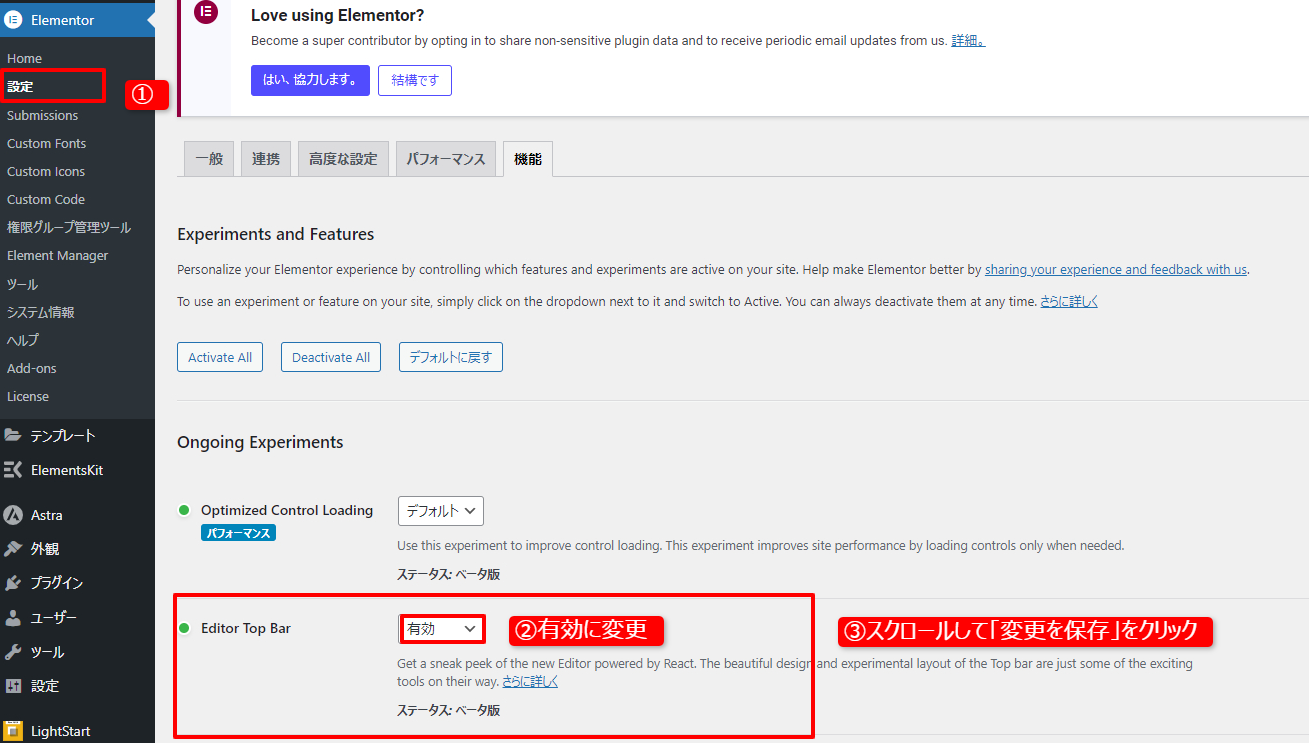The width and height of the screenshot is (1309, 743).
Task: Open the 詳細 link in notice
Action: (x=968, y=41)
